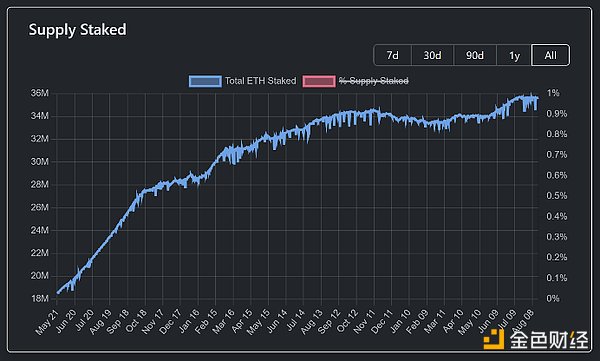Click the 0.6% right-axis label
Screen dimensions: 600x361
tap(556, 175)
